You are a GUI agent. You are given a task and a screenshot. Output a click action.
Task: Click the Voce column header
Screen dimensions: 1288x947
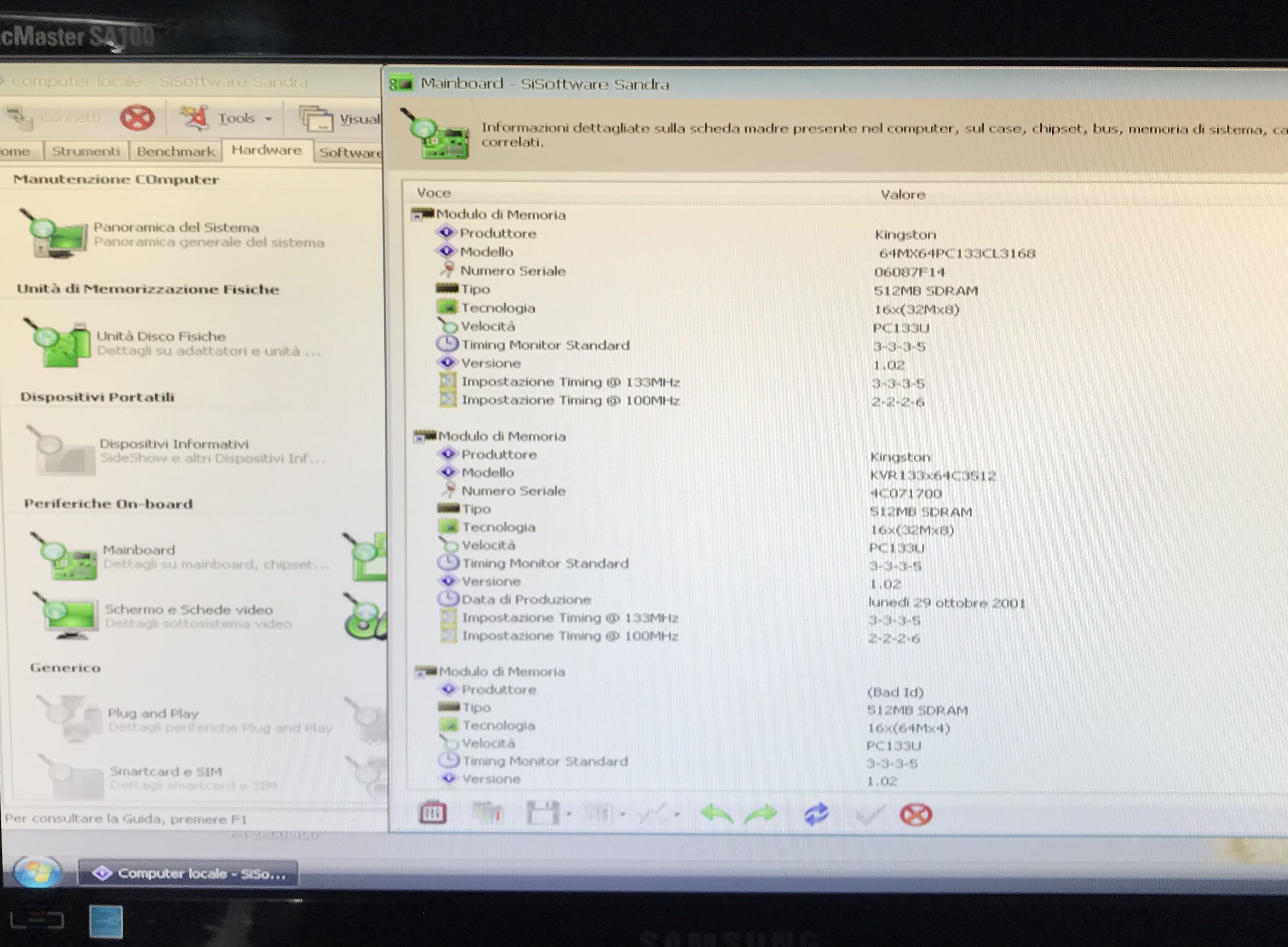pyautogui.click(x=434, y=193)
